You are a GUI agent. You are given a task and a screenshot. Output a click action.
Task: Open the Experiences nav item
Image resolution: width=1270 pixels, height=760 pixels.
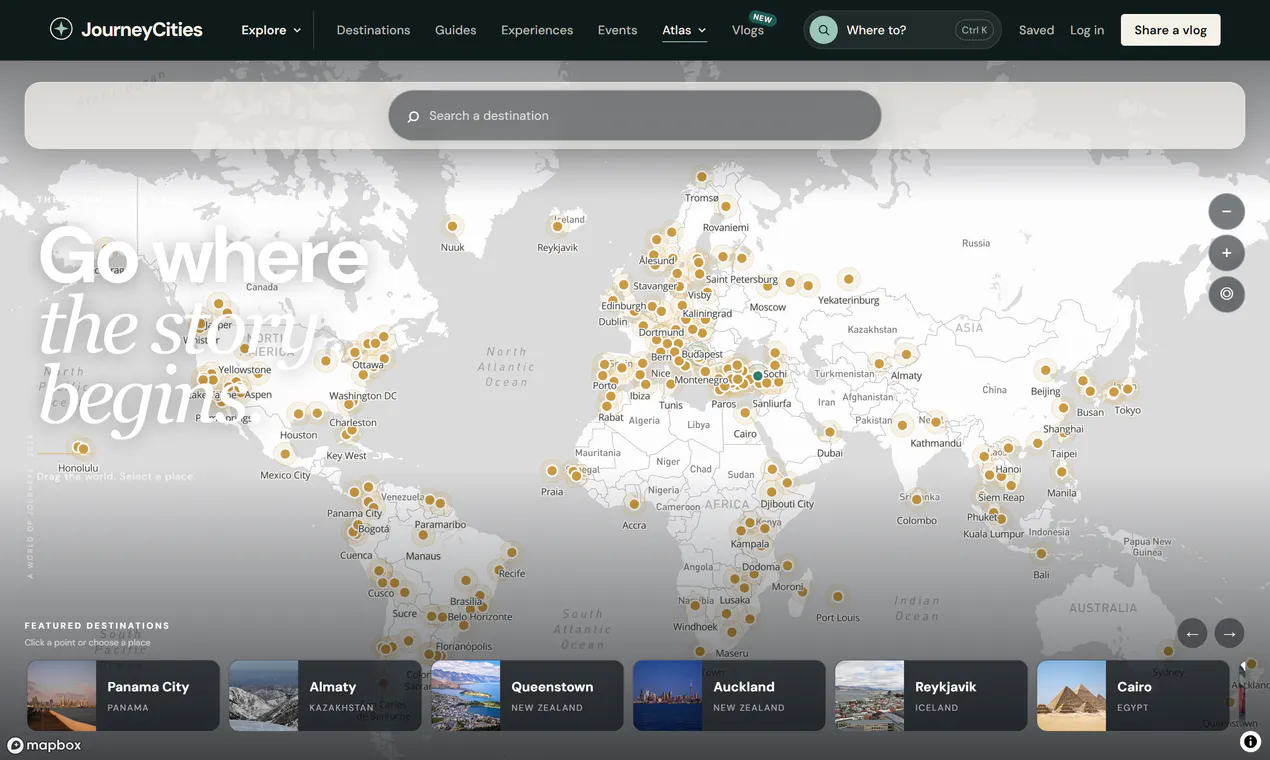[x=537, y=30]
